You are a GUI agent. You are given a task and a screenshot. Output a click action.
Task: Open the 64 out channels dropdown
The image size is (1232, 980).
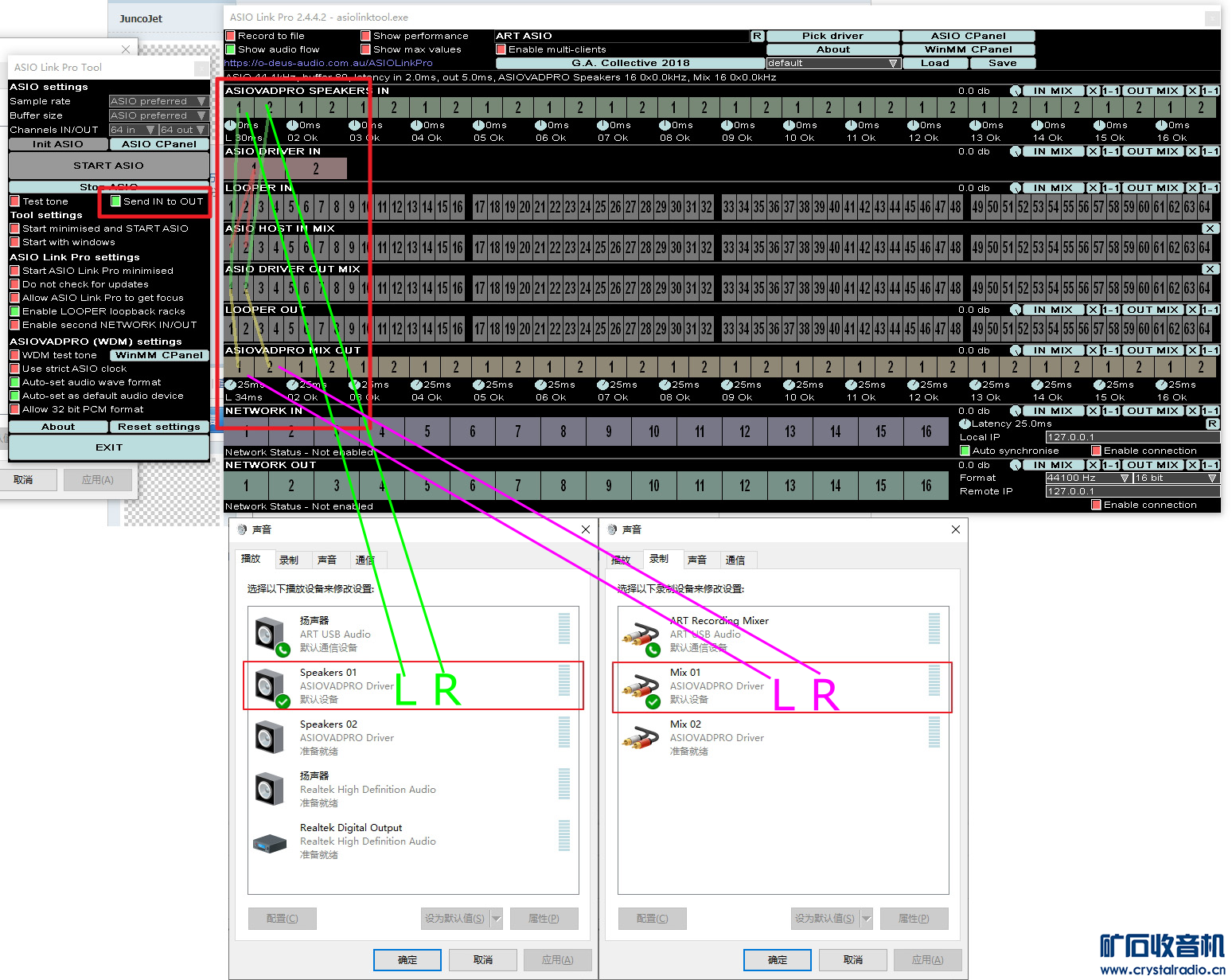coord(184,130)
